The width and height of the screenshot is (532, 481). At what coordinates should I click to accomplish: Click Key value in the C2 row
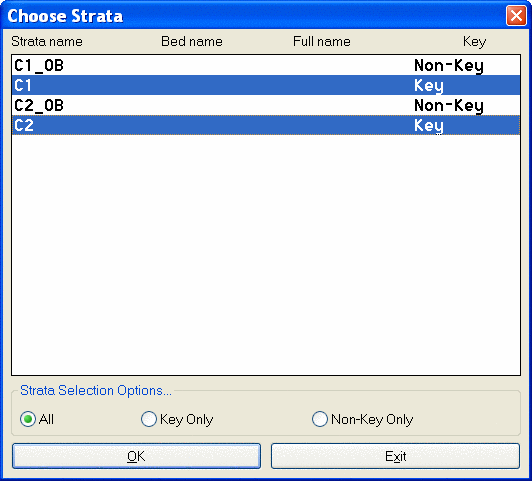[429, 126]
